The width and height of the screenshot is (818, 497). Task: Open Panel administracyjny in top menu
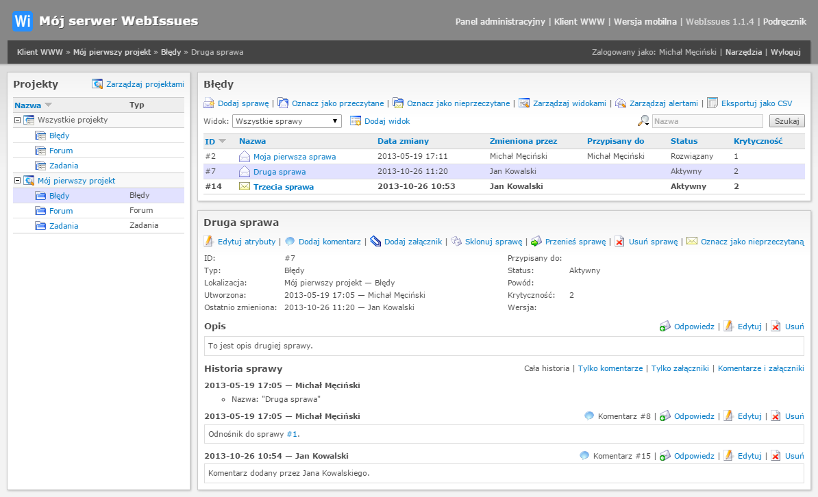click(500, 22)
